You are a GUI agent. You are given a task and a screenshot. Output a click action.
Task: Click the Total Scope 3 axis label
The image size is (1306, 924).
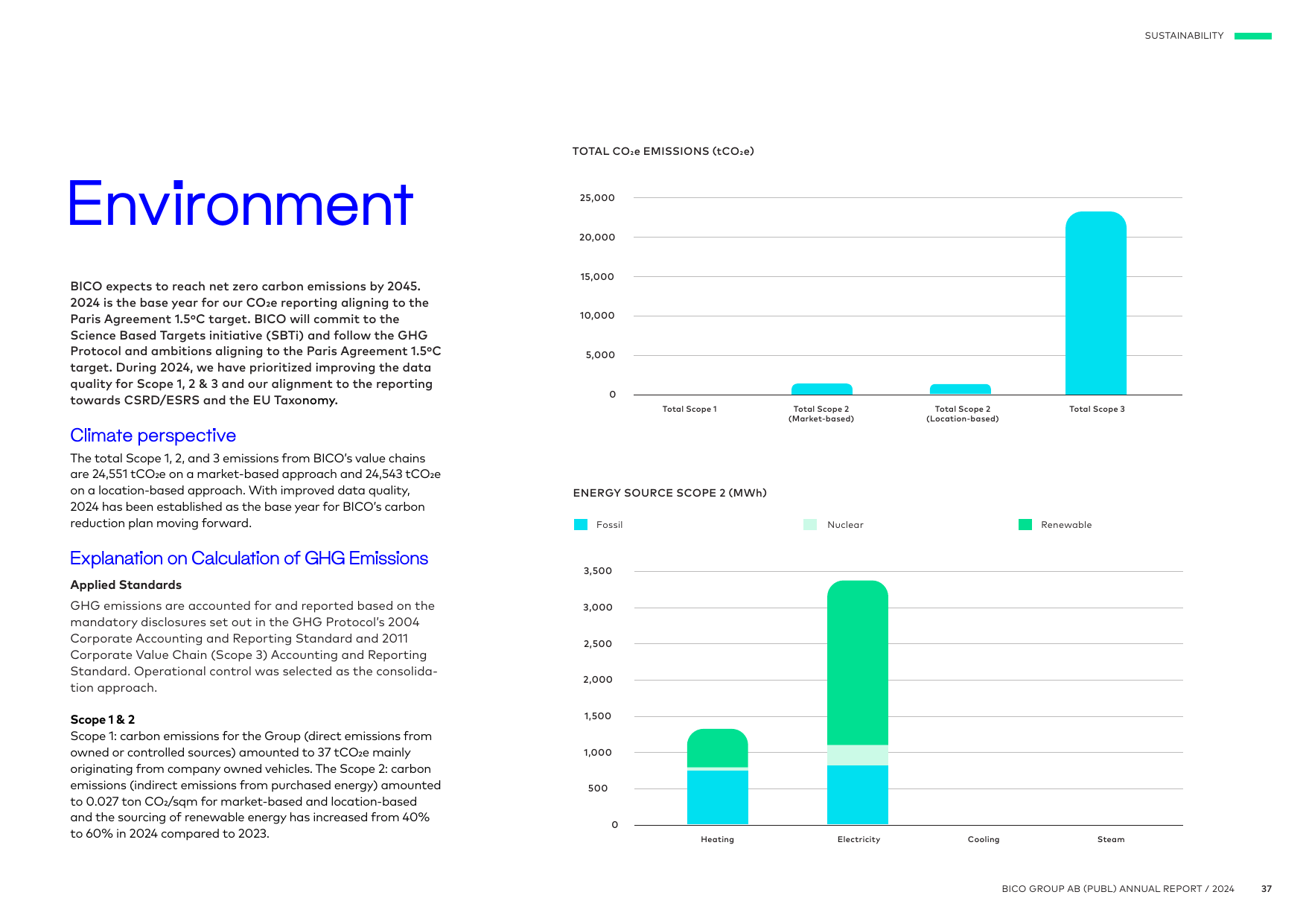(x=1097, y=410)
